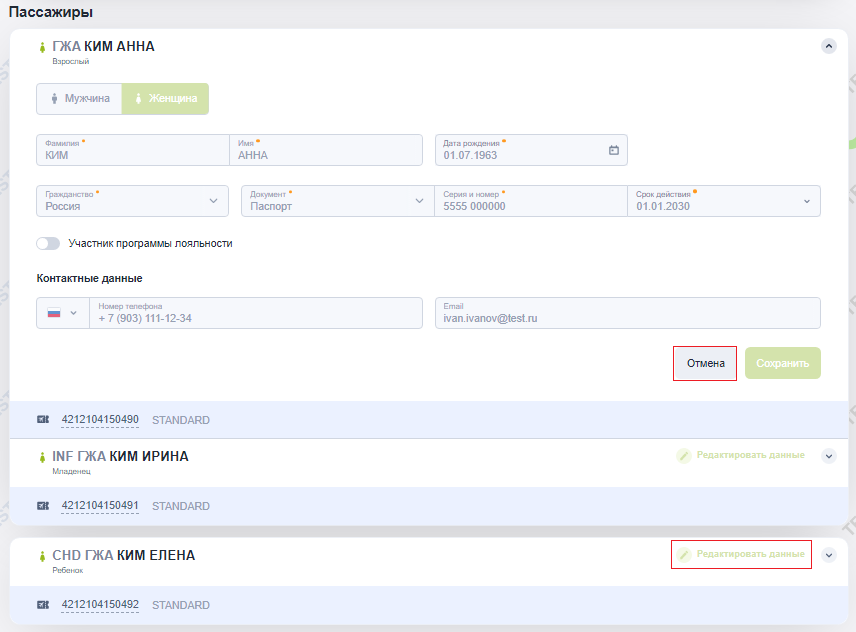Viewport: 856px width, 632px height.
Task: Collapse the КИМ АННА passenger panel
Action: click(x=829, y=46)
